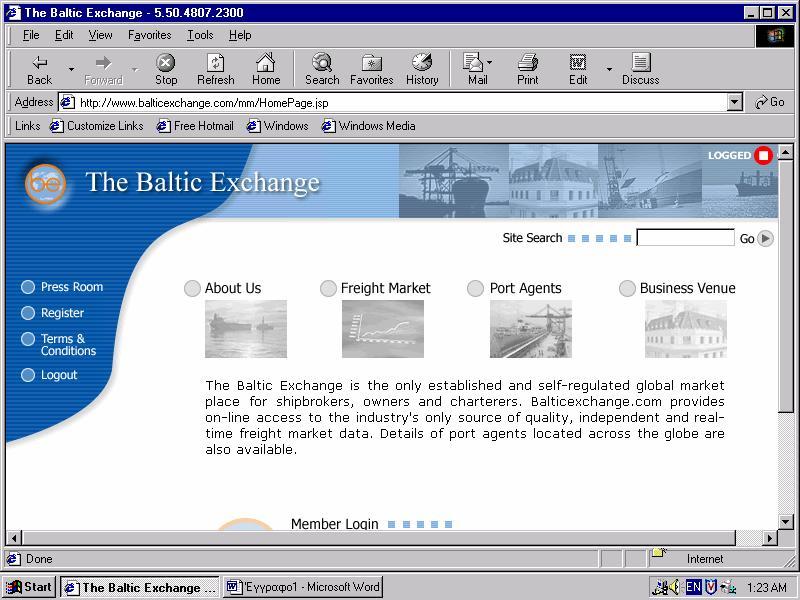Click the Site Search text field

(x=685, y=238)
